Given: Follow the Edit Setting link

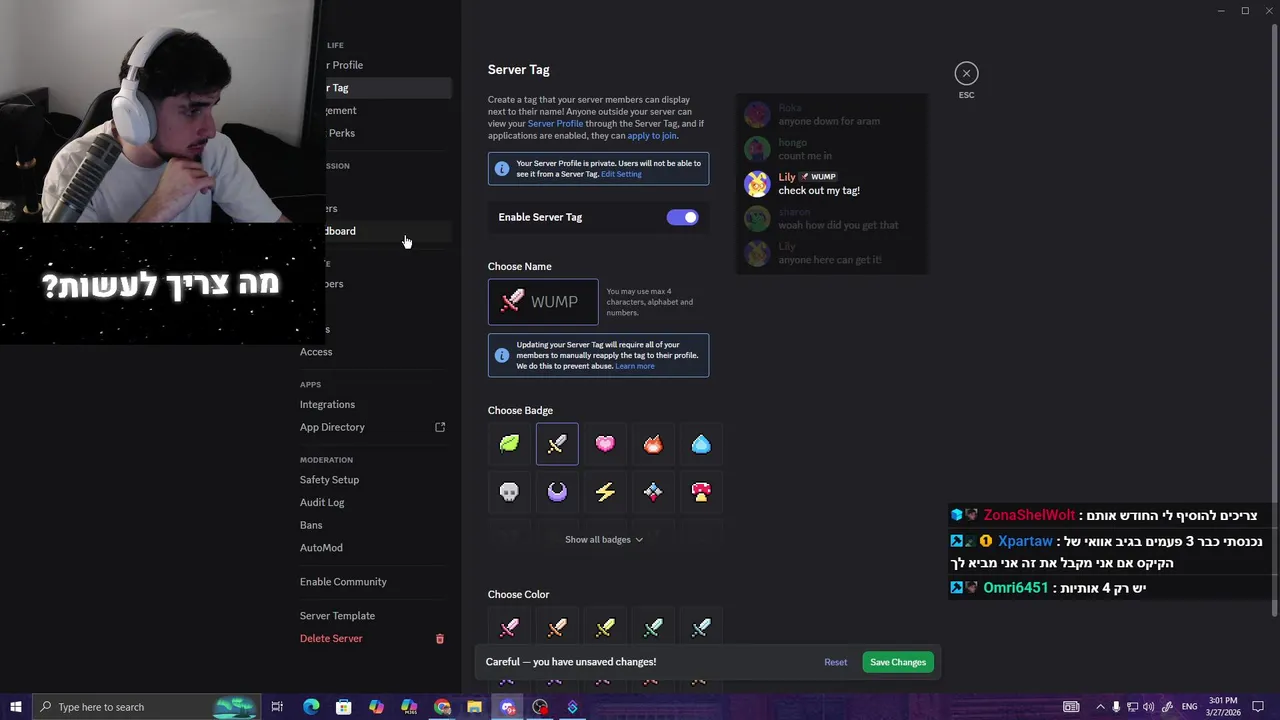Looking at the screenshot, I should [621, 174].
